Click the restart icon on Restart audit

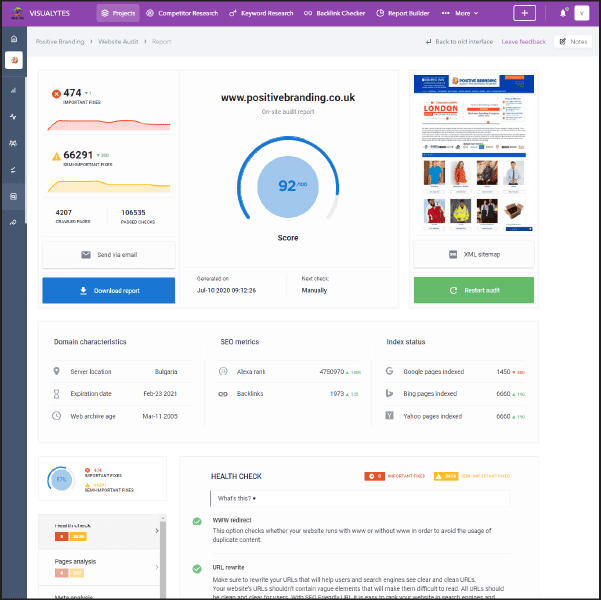click(447, 291)
